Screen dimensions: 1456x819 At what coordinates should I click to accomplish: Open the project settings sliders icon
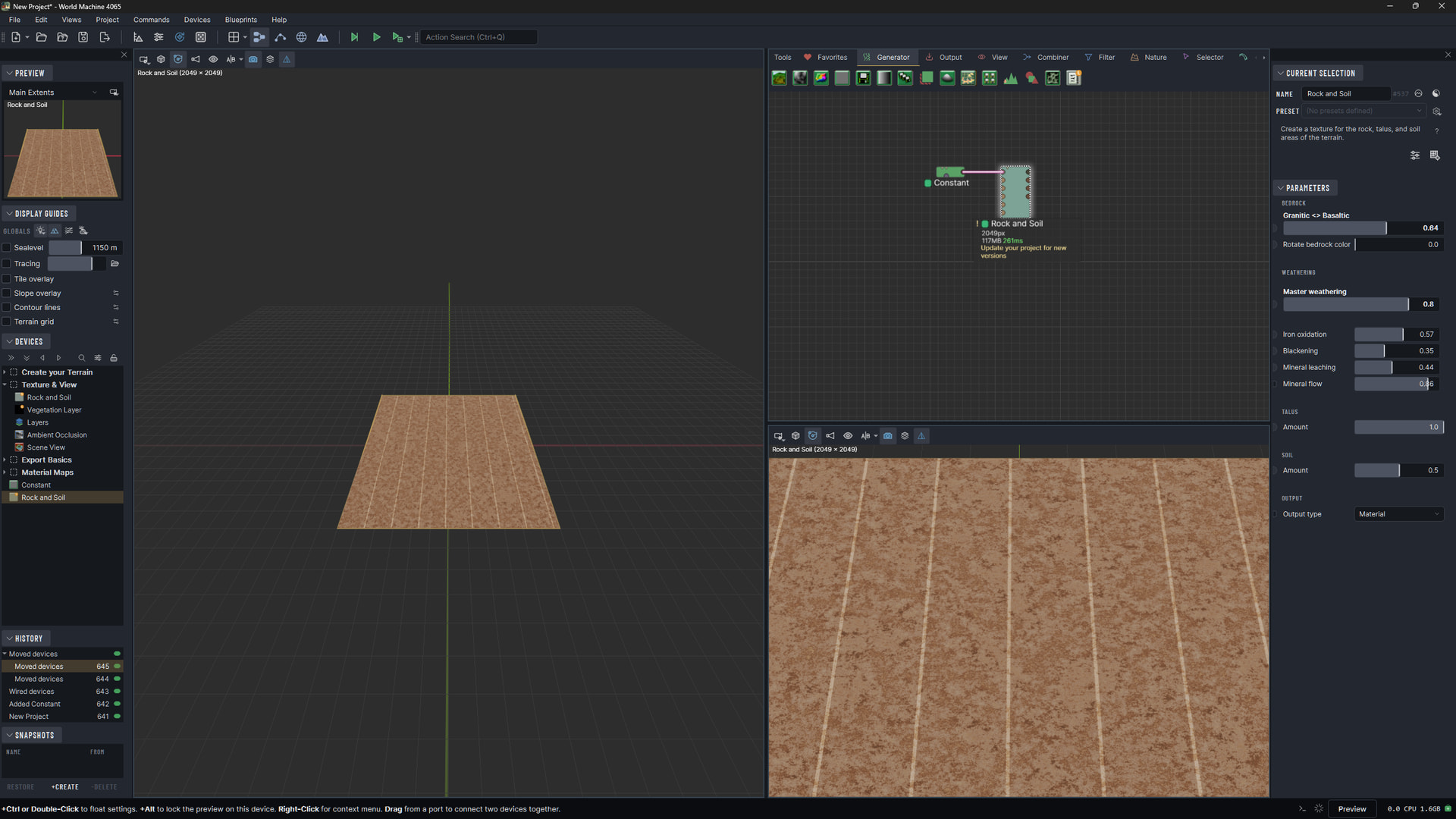[158, 37]
